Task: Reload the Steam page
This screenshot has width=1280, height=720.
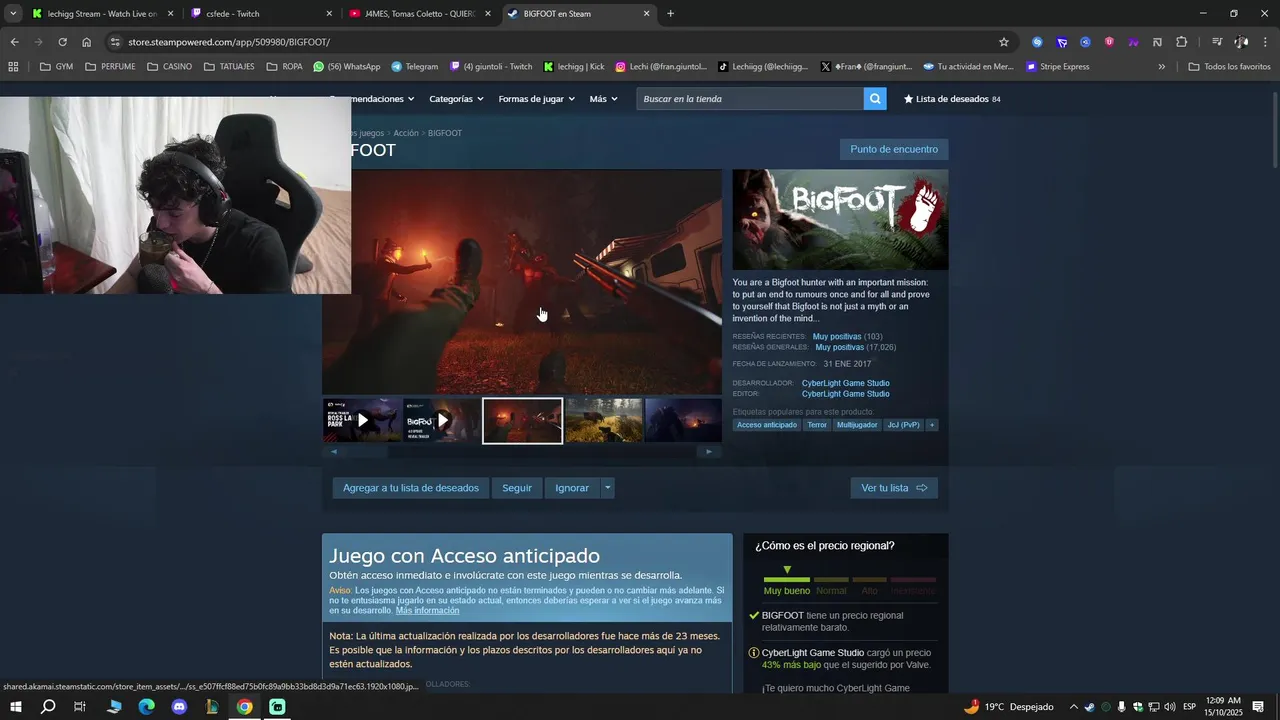Action: click(62, 42)
